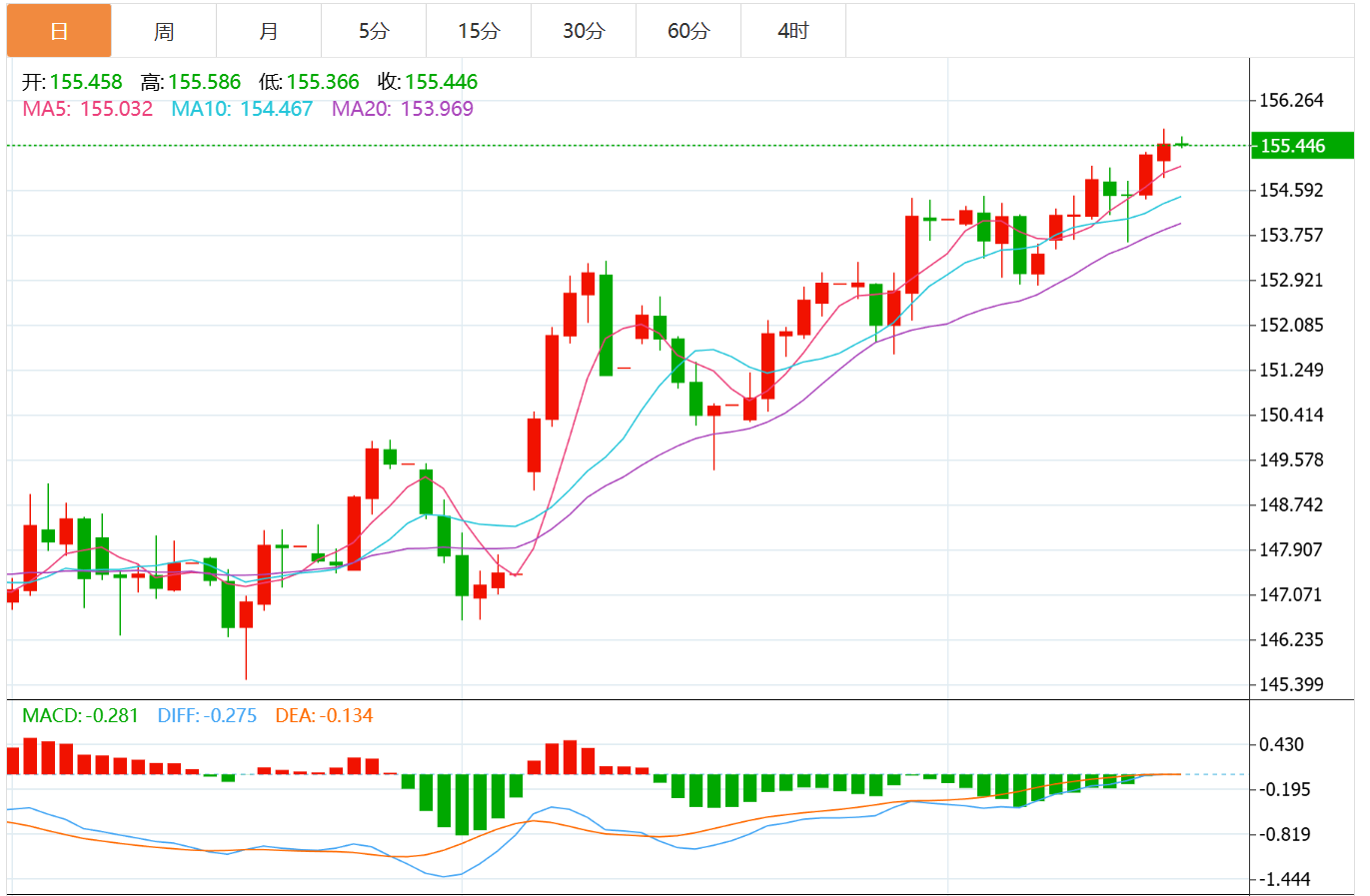Select the 日 daily chart tab
Screen dimensions: 1370x896
coord(59,31)
